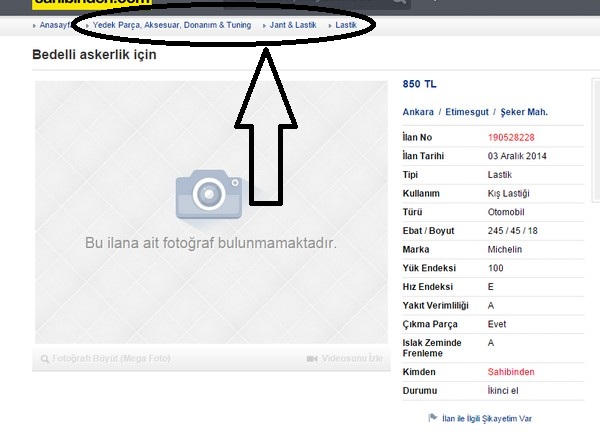Viewport: 600px width, 438px height.
Task: Click Şeker Mah. neighborhood link
Action: [524, 112]
